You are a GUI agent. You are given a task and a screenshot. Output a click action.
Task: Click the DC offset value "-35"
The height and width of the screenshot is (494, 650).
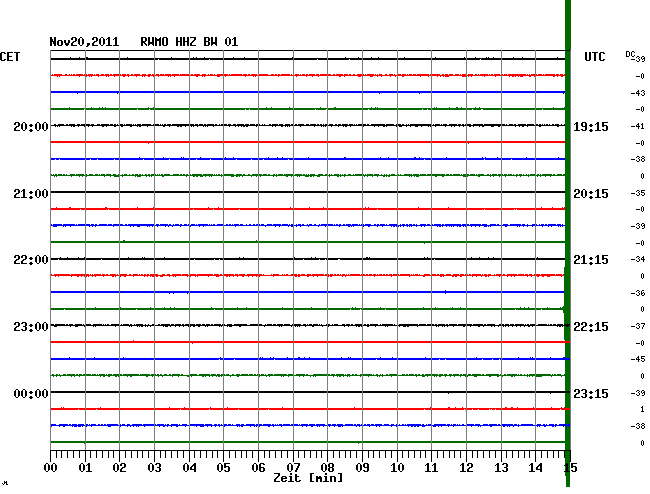click(638, 193)
